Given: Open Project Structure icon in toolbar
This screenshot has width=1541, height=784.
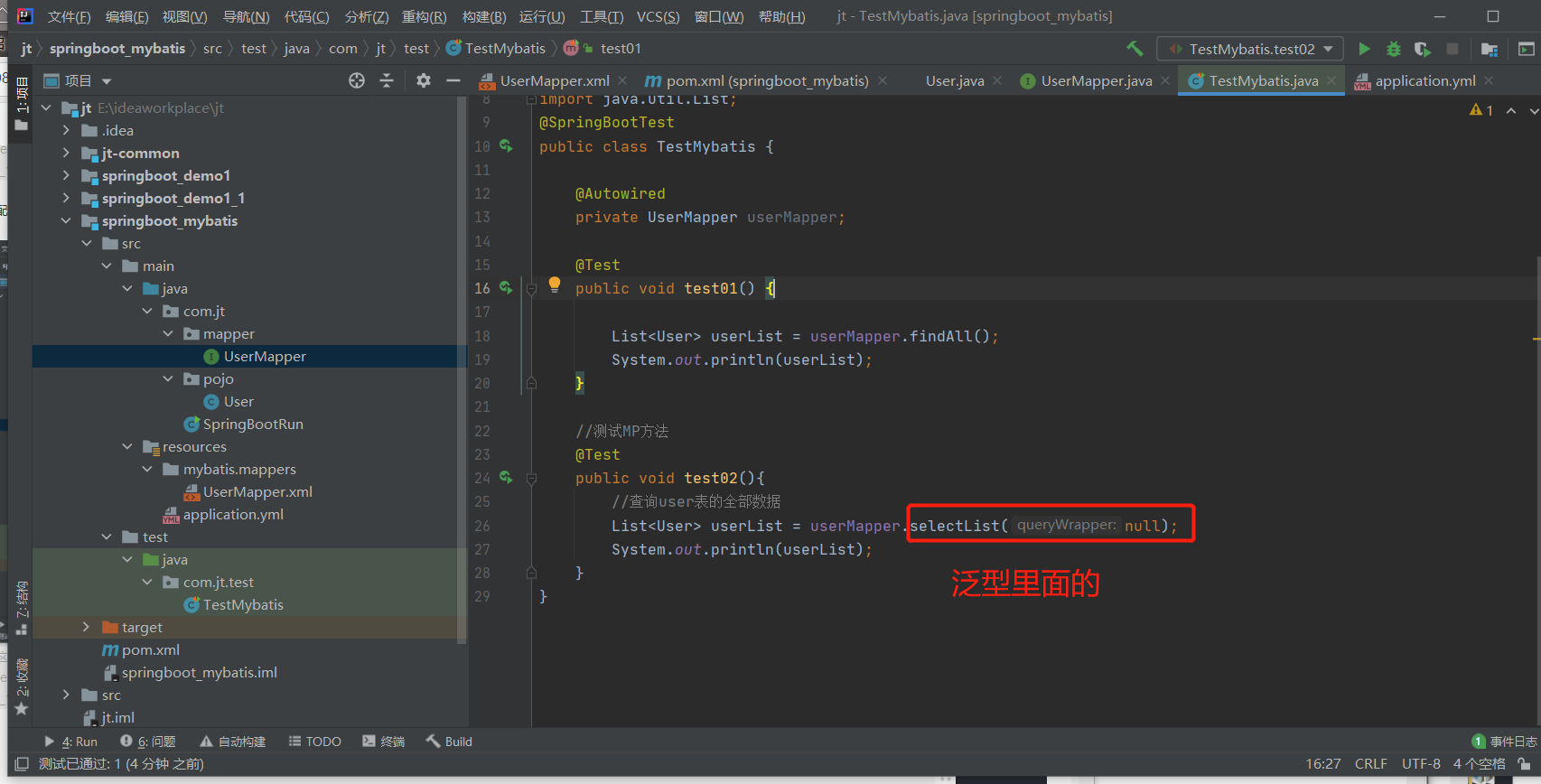Looking at the screenshot, I should [x=1490, y=49].
